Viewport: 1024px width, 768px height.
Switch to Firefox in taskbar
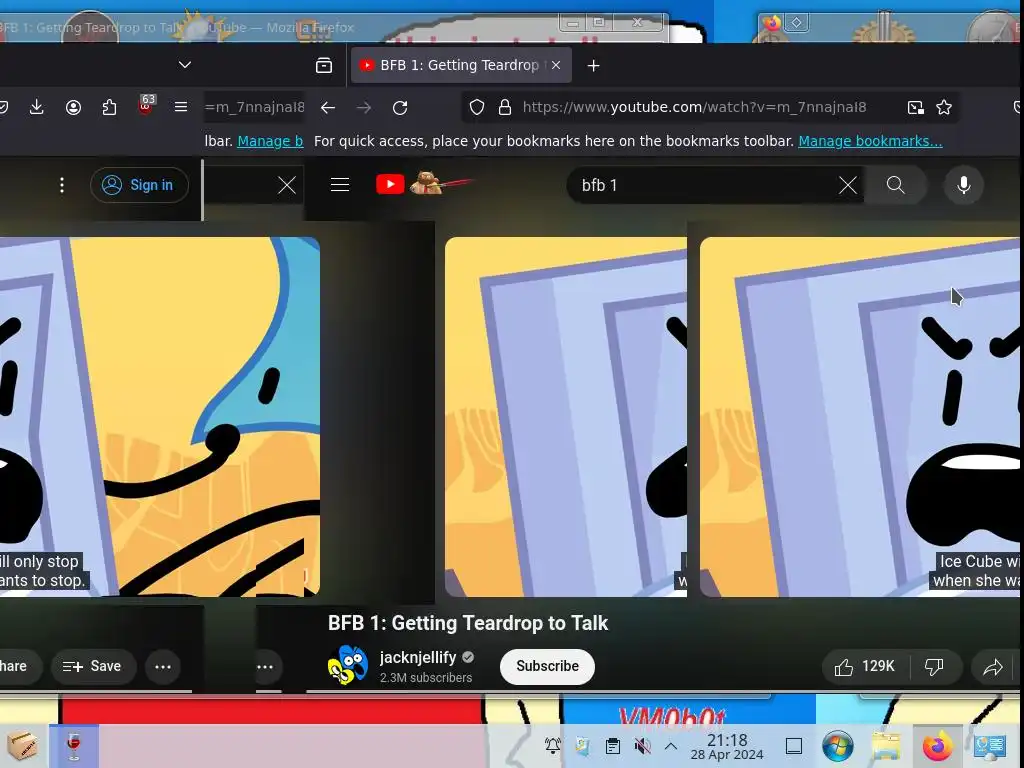click(937, 746)
